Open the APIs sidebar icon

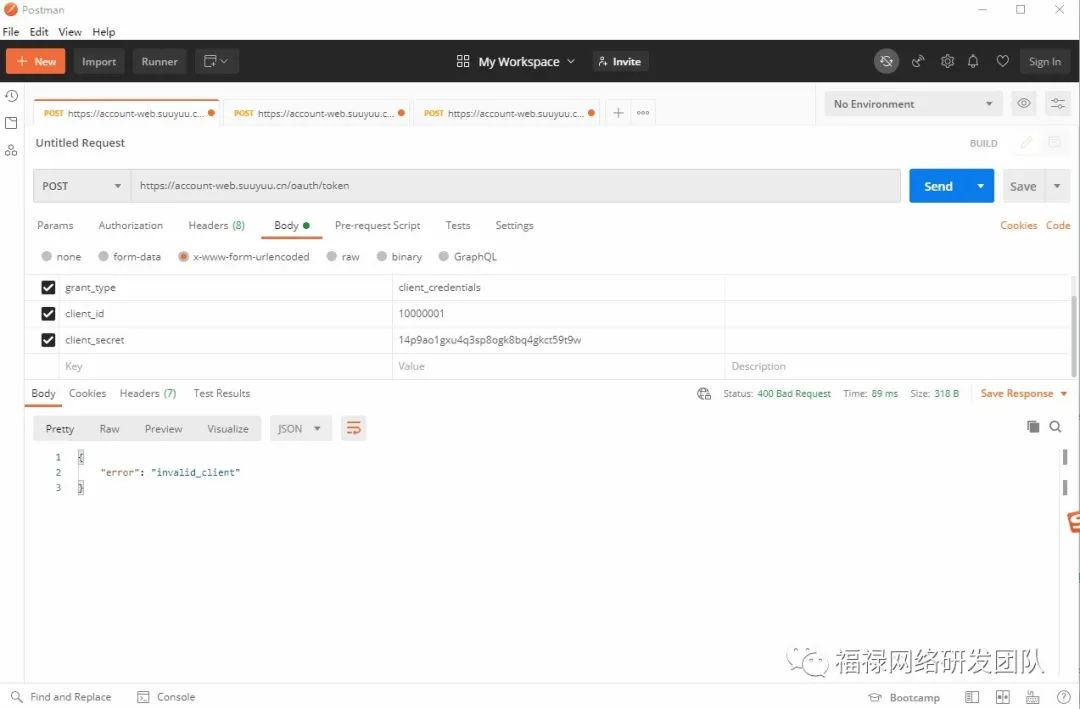(11, 150)
